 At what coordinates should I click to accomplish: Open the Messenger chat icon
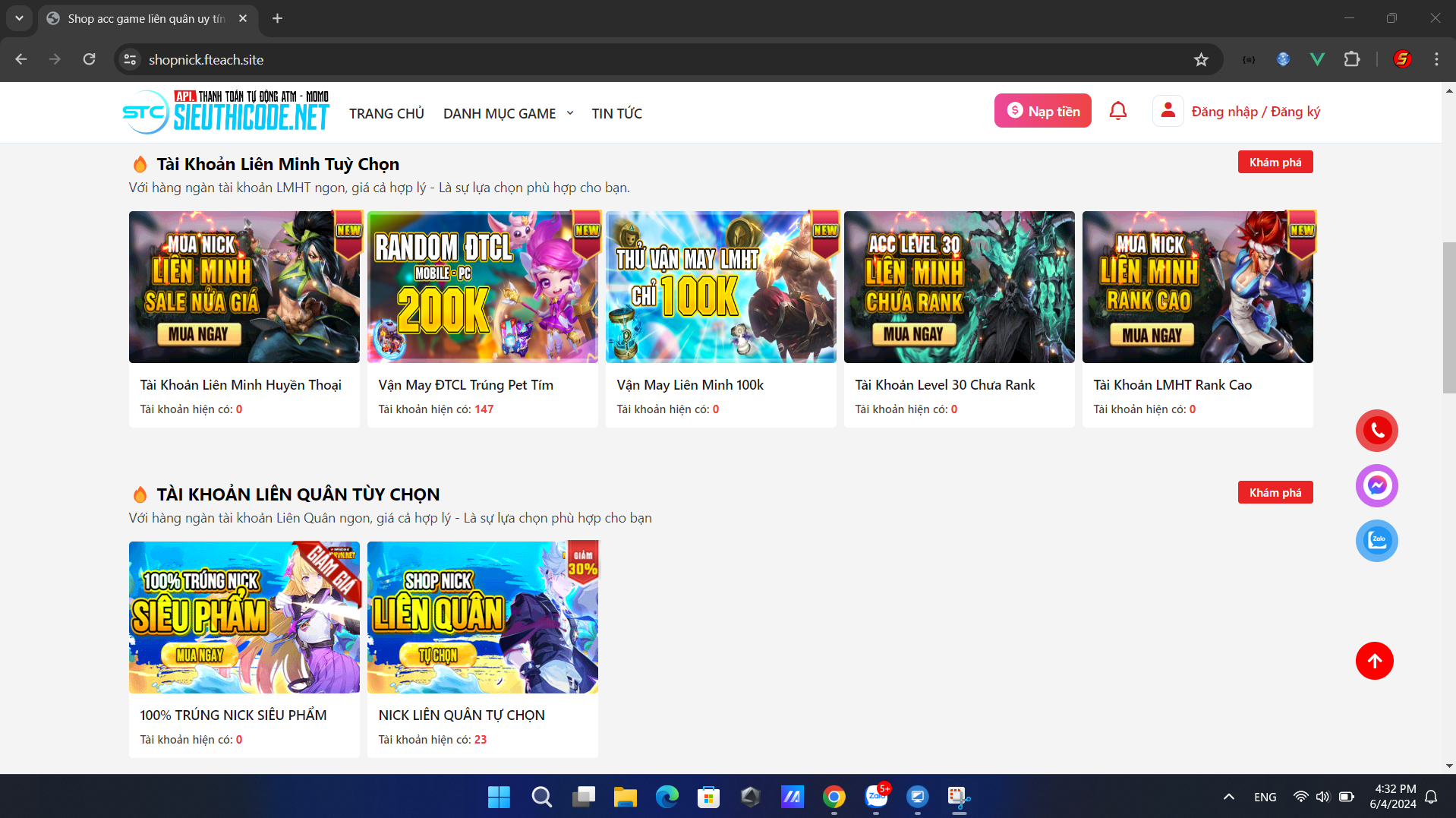(1376, 485)
